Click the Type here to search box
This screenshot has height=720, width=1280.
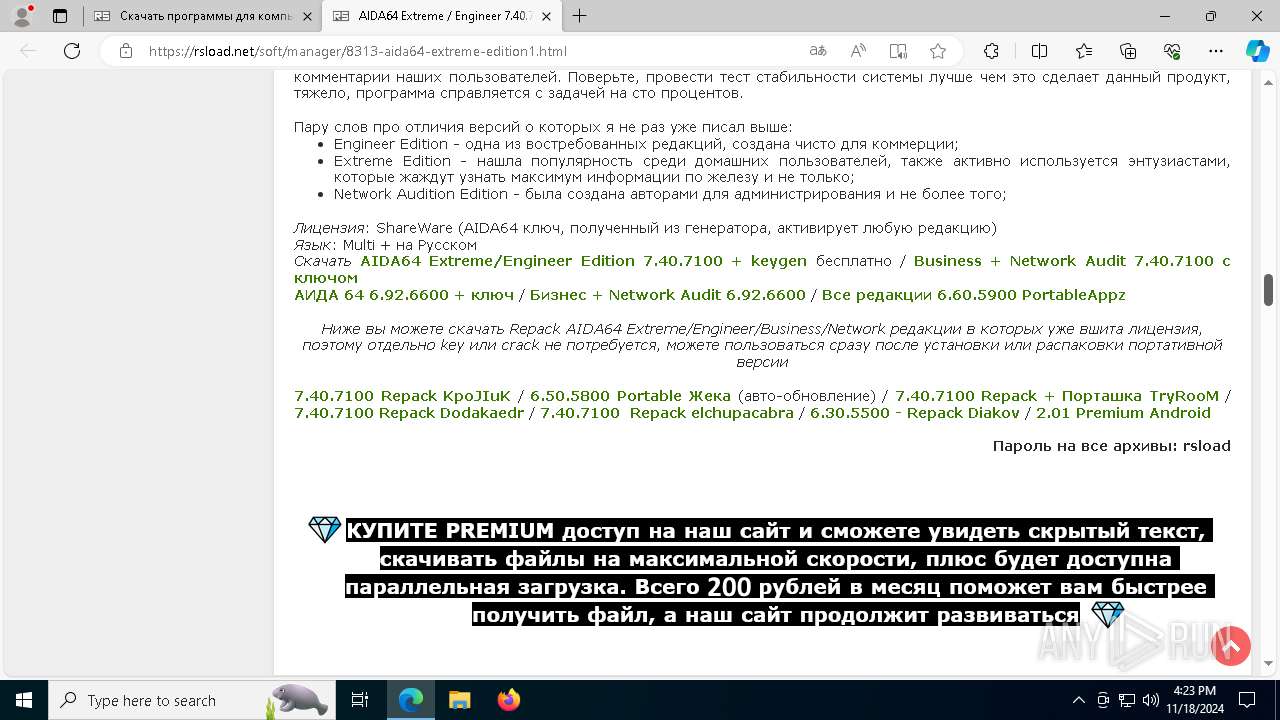(192, 700)
